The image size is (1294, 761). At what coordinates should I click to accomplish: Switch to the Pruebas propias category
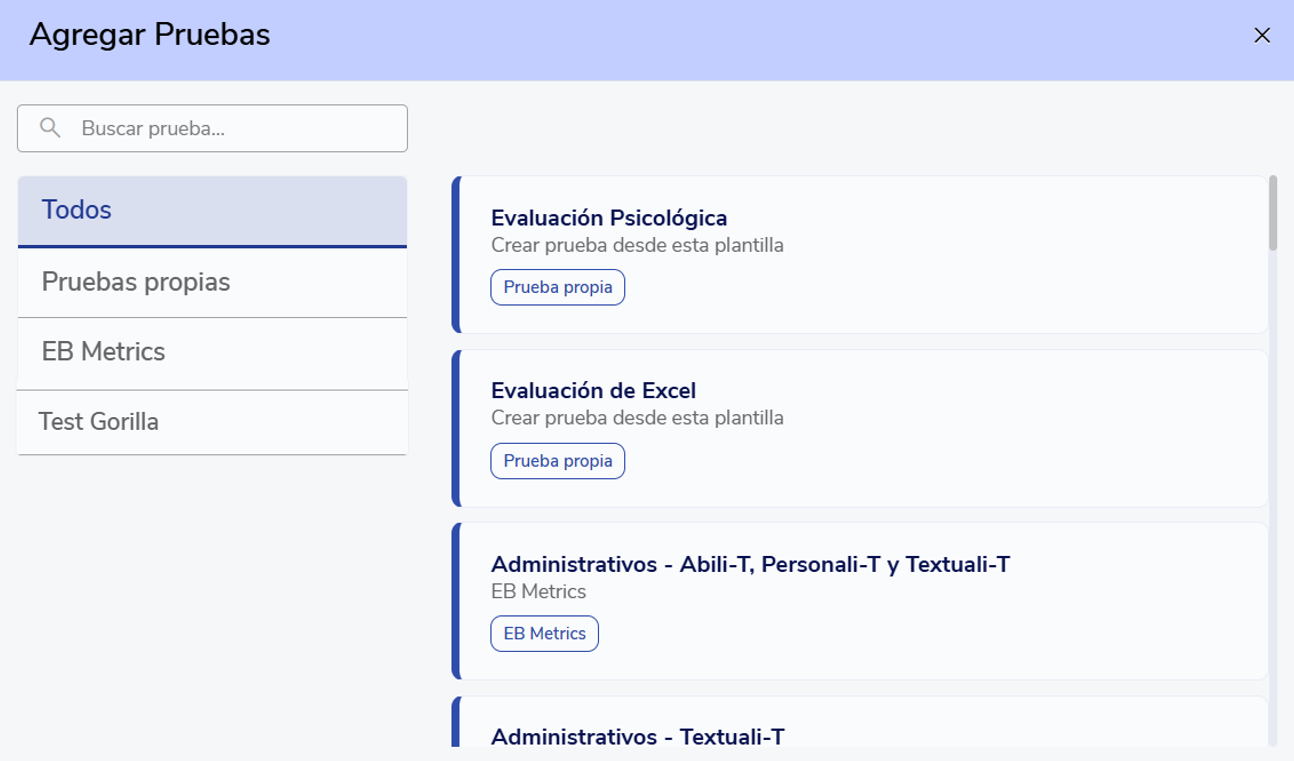[x=212, y=282]
